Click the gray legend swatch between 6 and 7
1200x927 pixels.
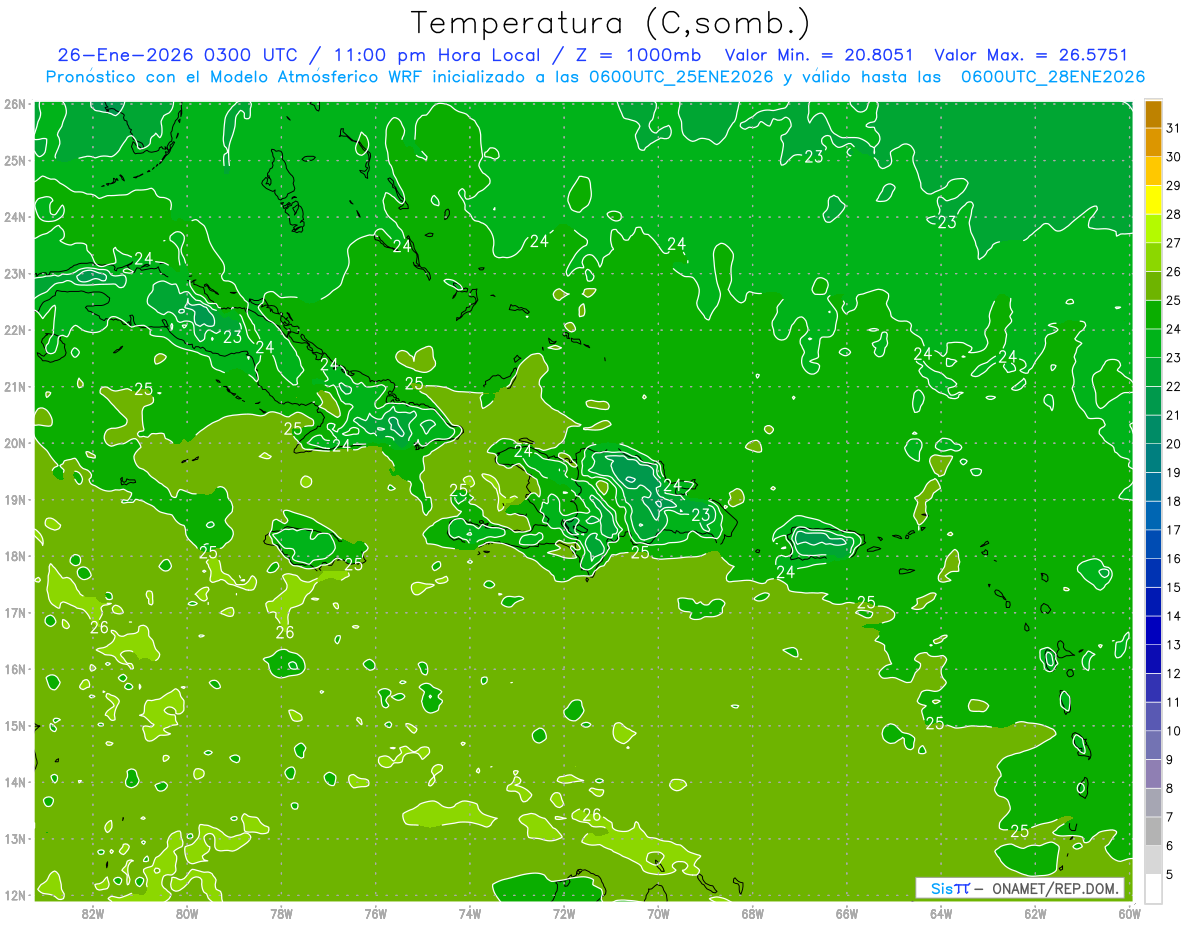pos(1153,831)
